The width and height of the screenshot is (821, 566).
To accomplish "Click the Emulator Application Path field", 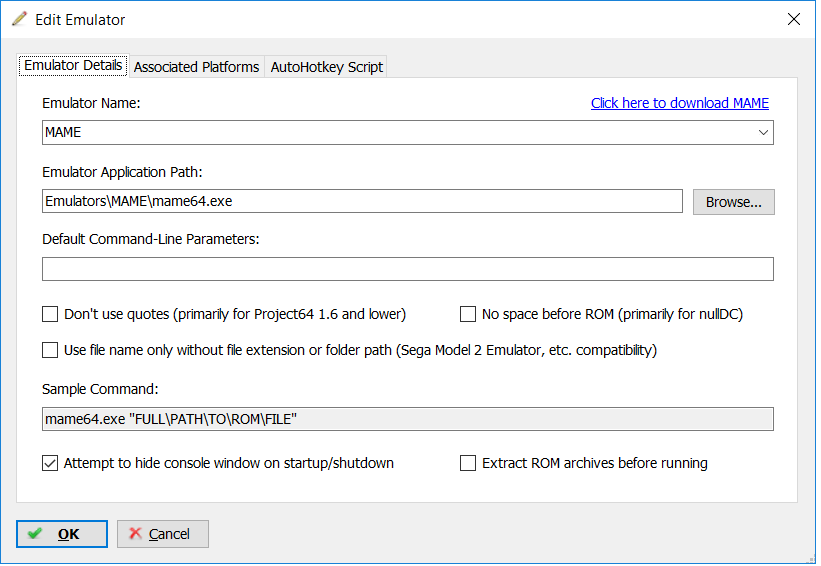I will point(362,201).
